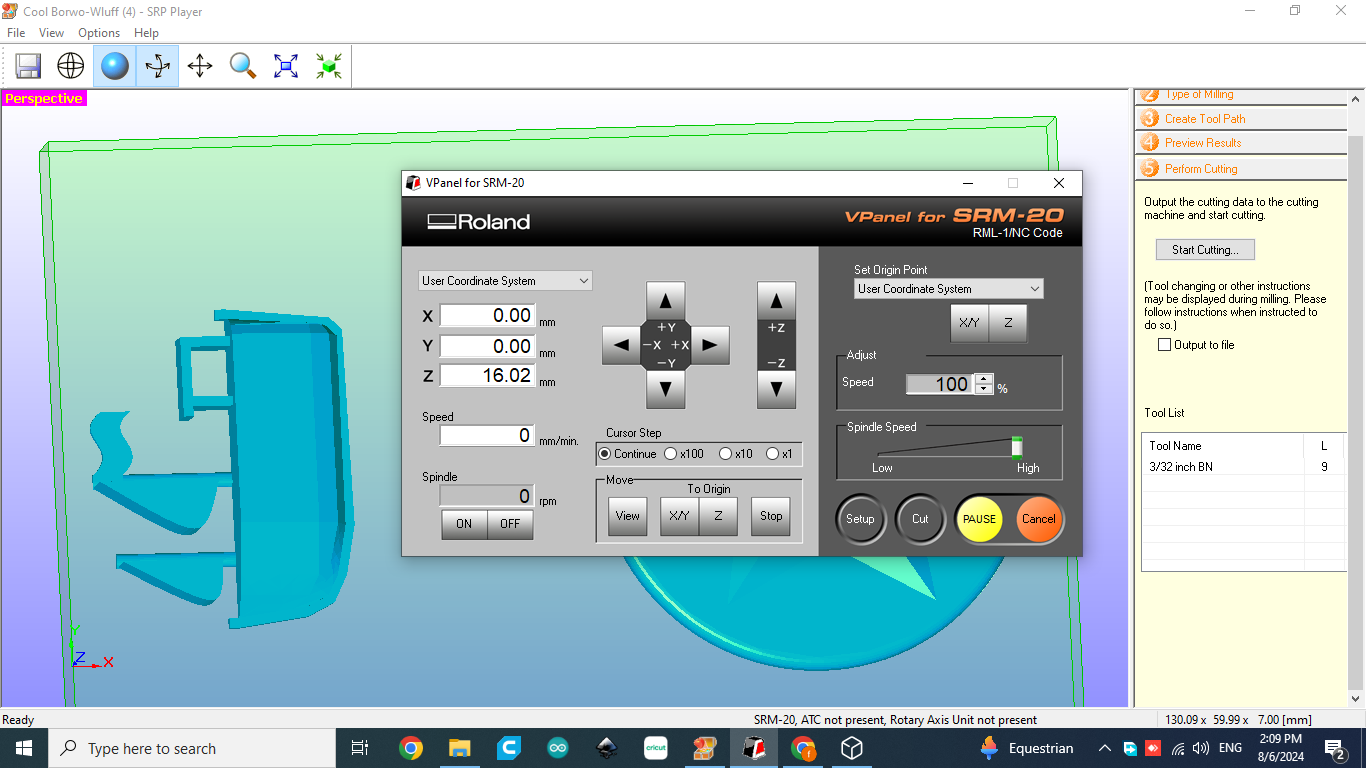Click the SRP Player taskbar icon
1366x768 pixels.
pos(705,748)
